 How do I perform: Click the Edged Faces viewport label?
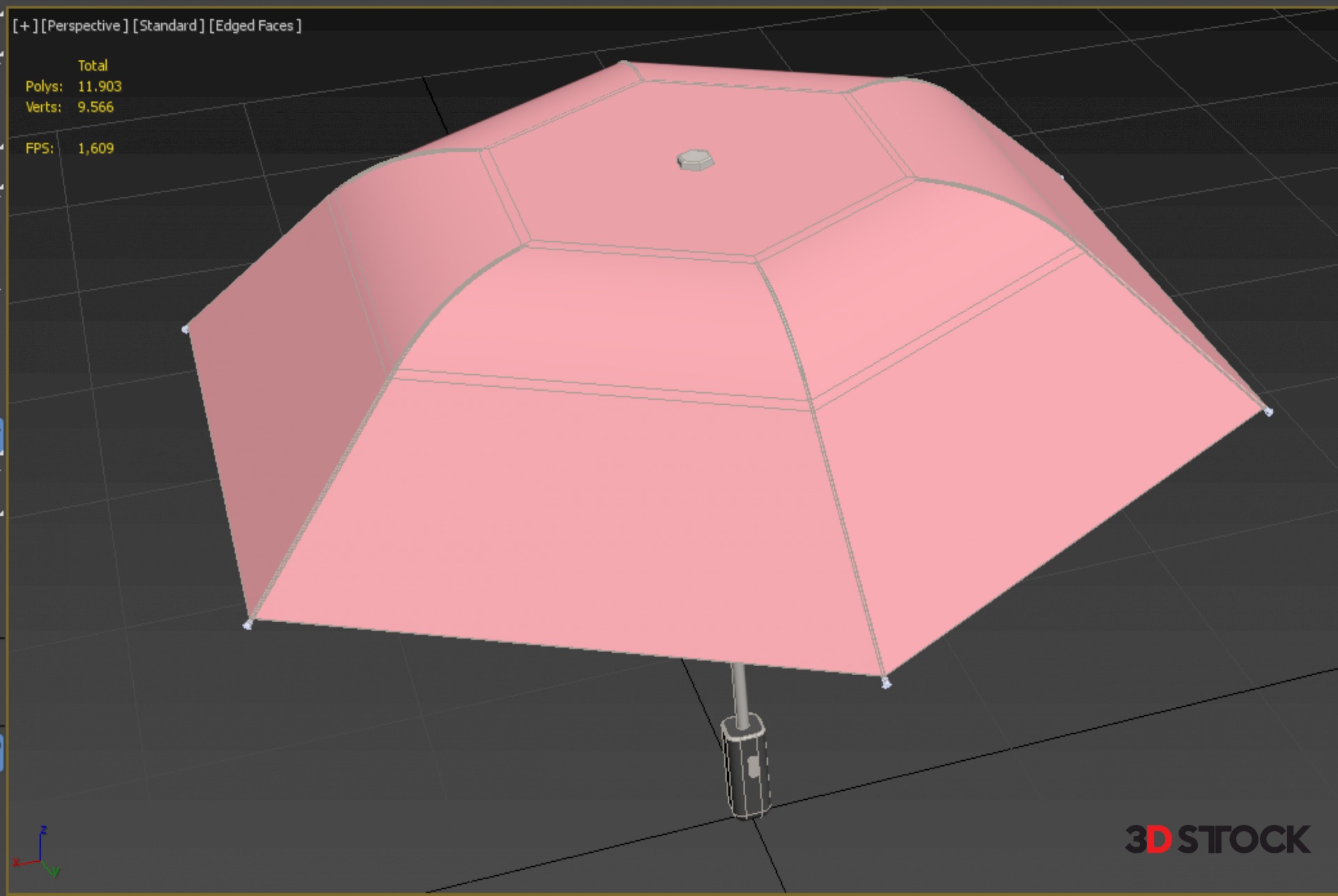255,26
